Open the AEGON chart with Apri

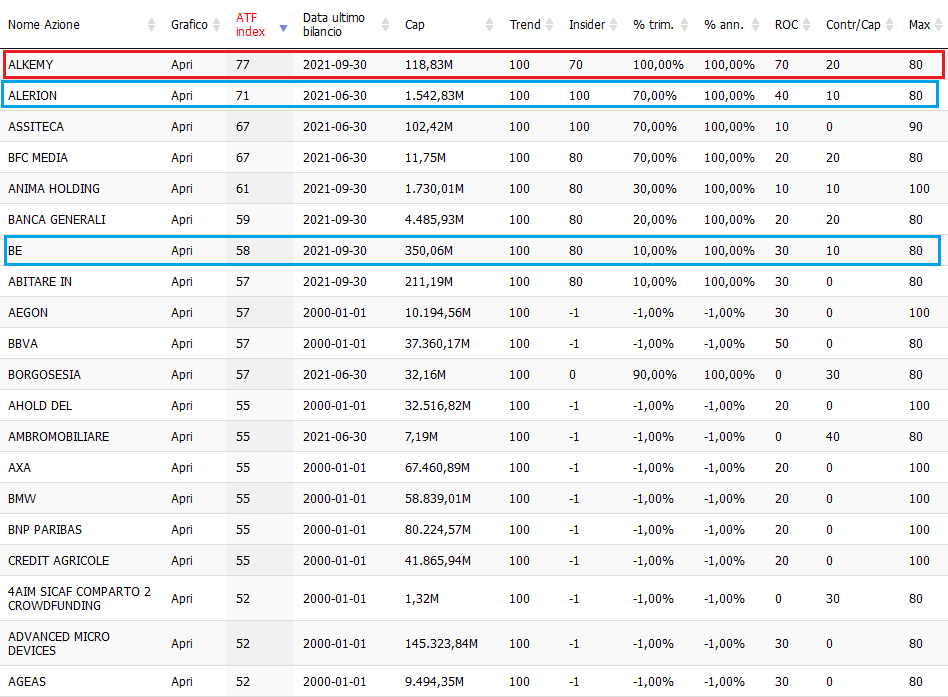(x=182, y=313)
